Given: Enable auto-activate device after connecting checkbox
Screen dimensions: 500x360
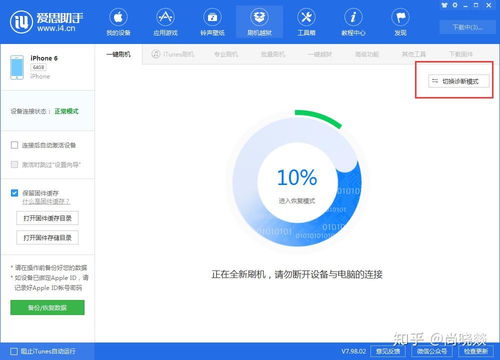Looking at the screenshot, I should [14, 145].
